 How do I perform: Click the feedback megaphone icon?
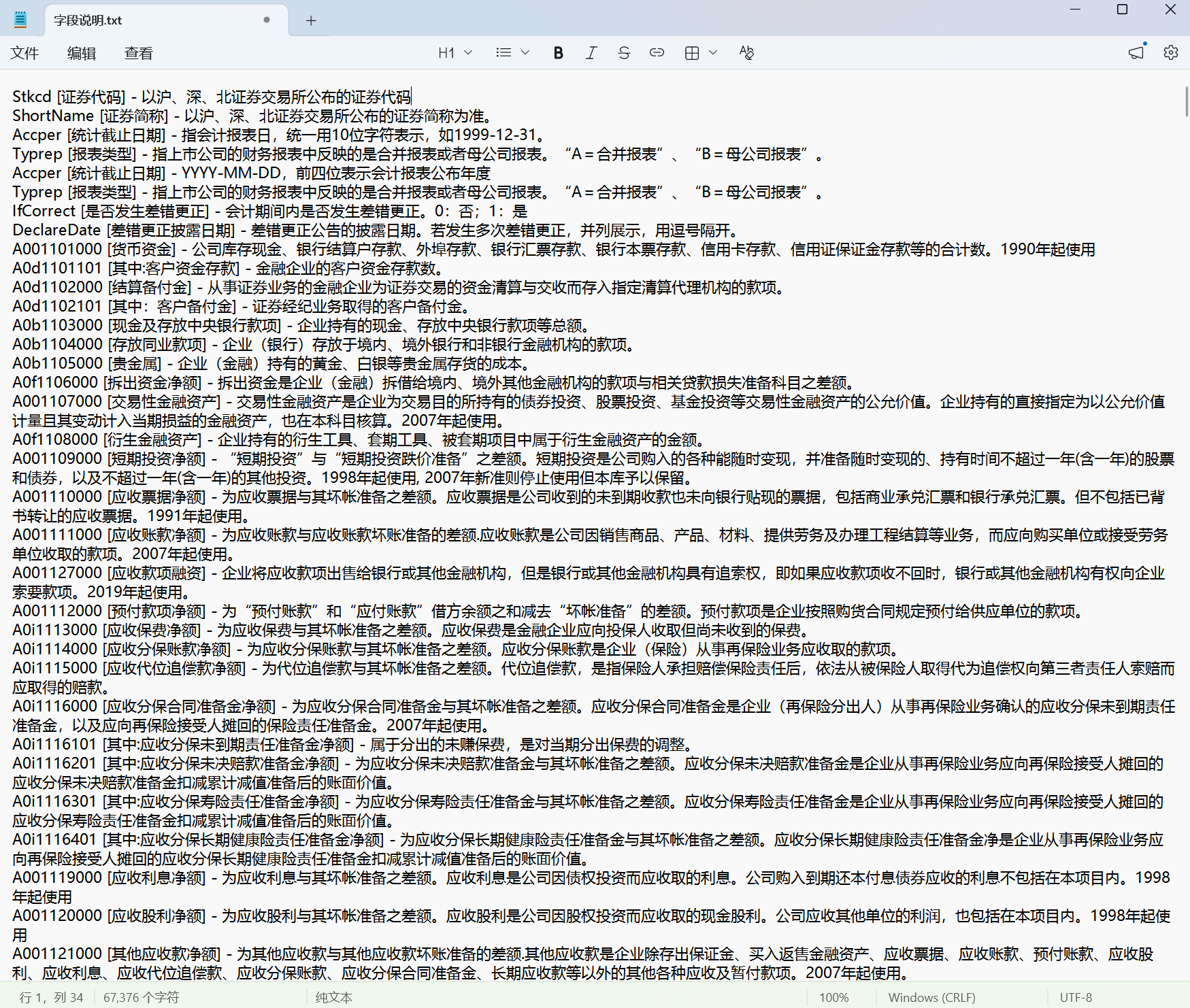click(1136, 53)
